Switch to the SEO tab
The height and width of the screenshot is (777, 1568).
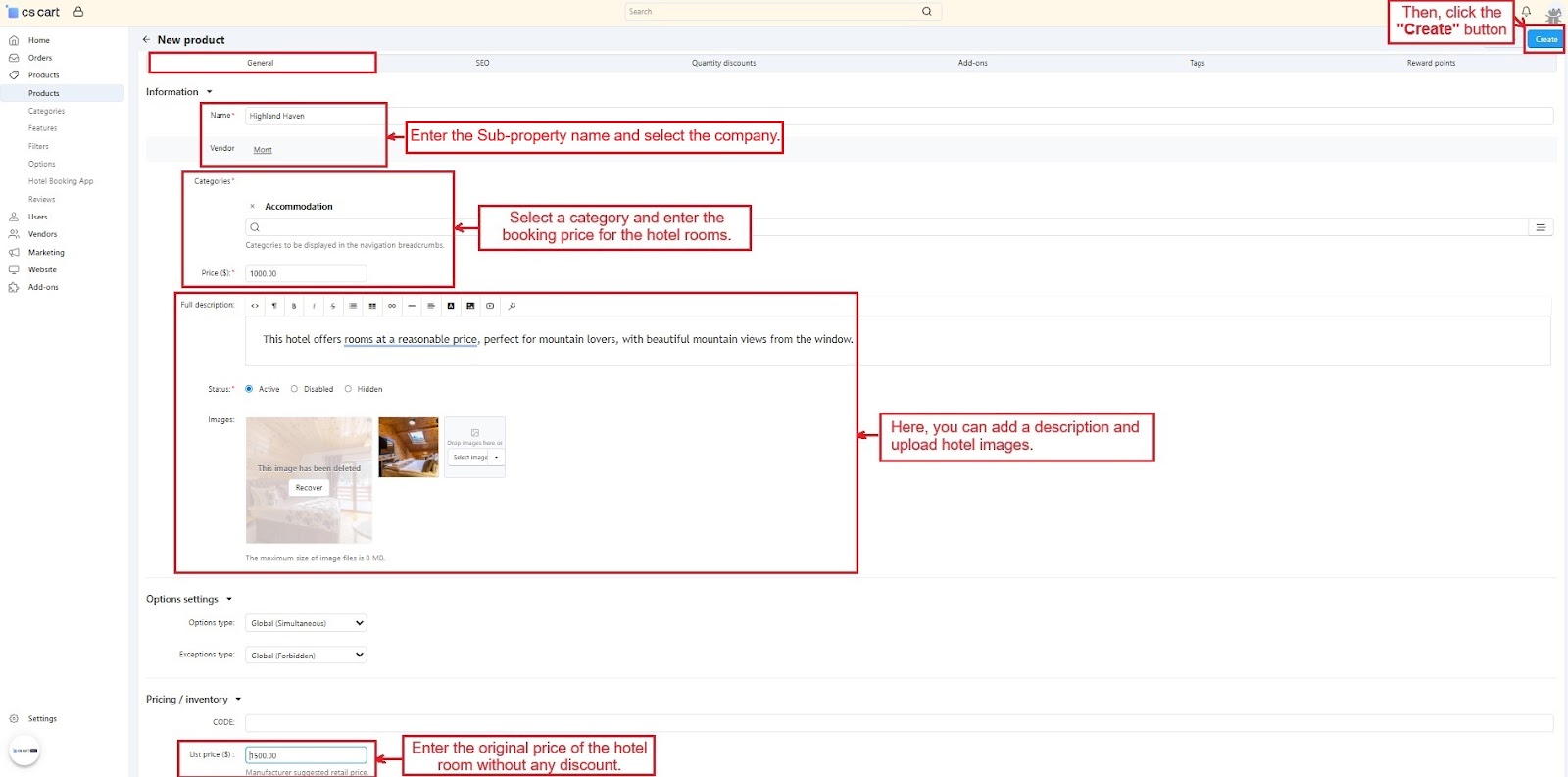click(x=482, y=63)
